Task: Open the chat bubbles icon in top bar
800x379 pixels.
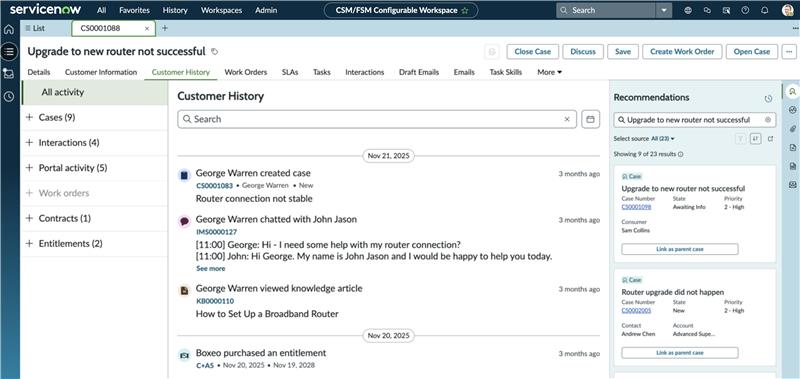Action: 707,10
